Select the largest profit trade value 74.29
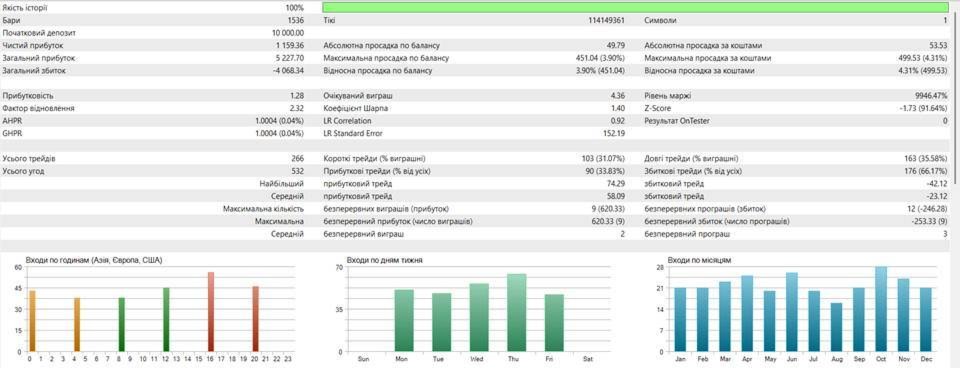Image resolution: width=960 pixels, height=391 pixels. (615, 184)
